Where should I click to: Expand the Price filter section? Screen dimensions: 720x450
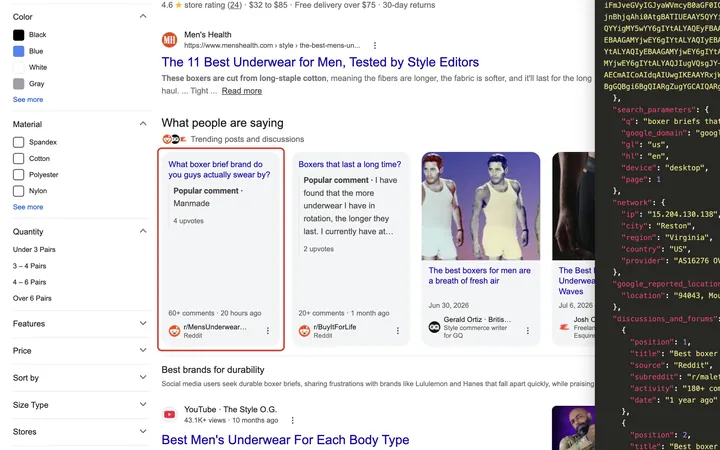pyautogui.click(x=143, y=350)
